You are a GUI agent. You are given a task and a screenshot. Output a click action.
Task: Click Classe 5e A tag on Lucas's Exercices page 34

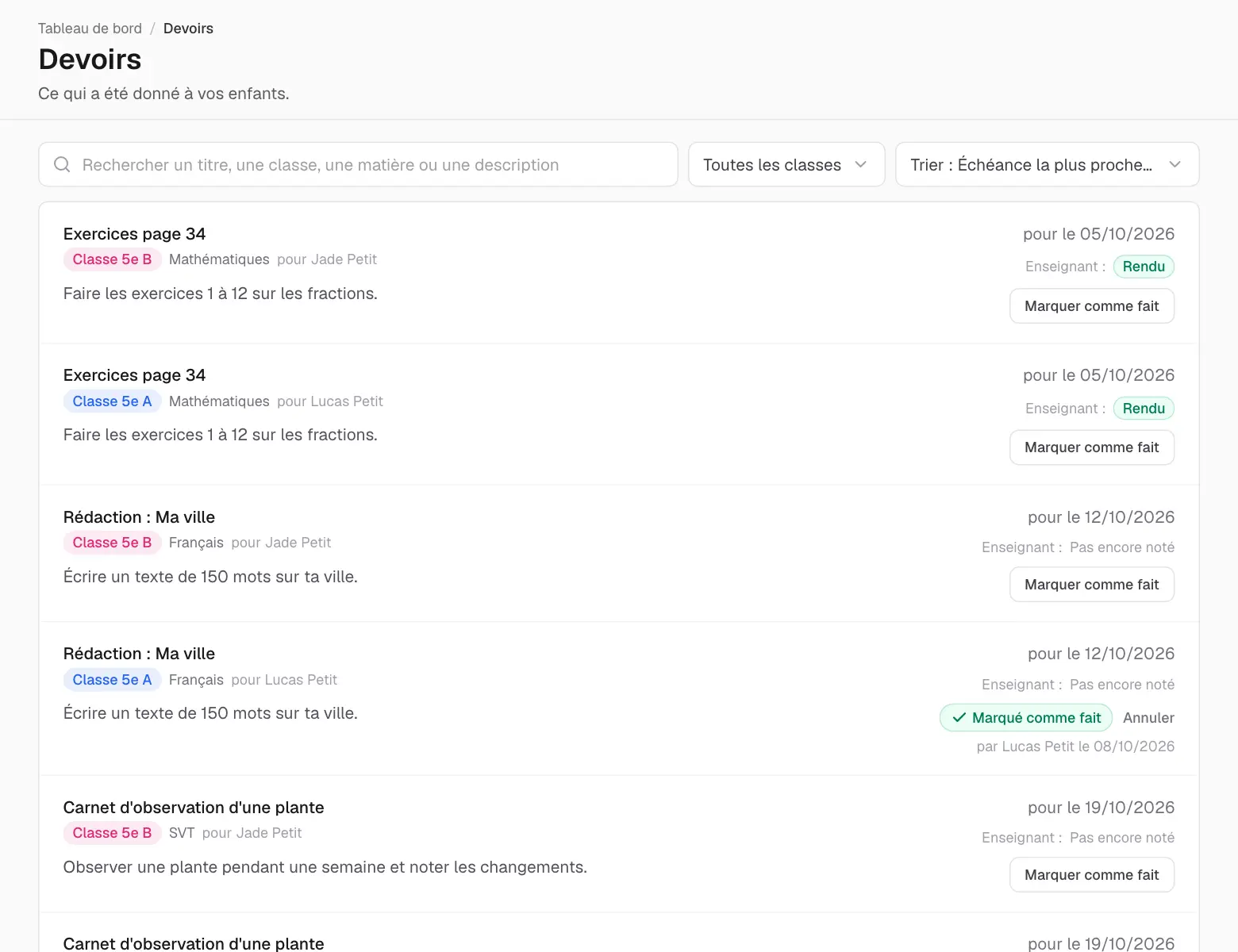112,401
